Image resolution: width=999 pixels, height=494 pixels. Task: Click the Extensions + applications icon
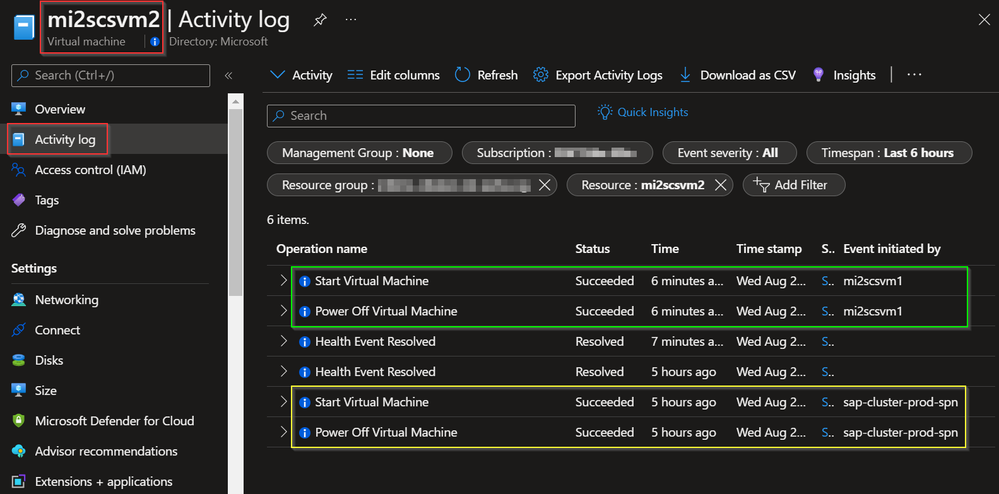pos(18,481)
